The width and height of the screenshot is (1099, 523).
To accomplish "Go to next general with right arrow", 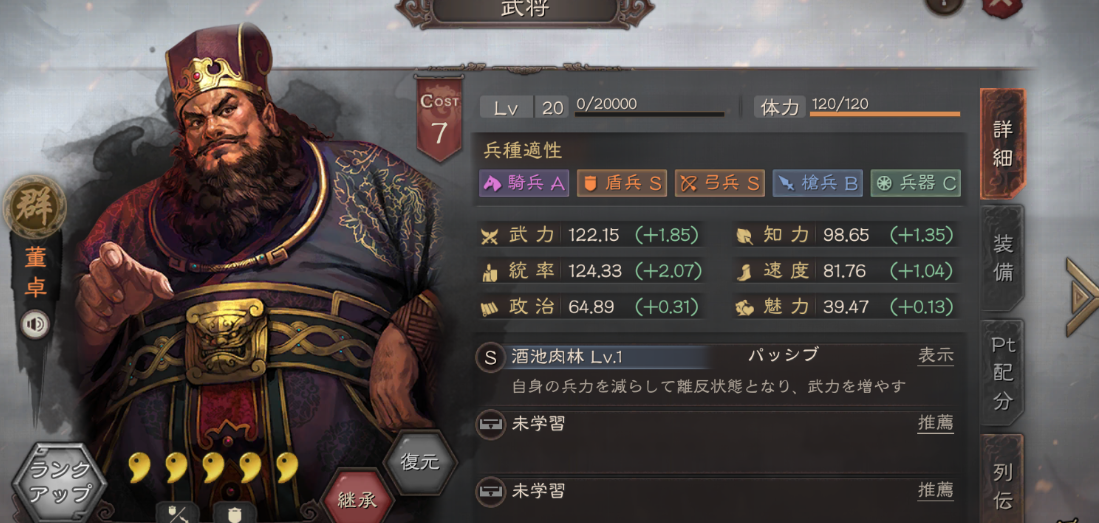I will pos(1081,297).
